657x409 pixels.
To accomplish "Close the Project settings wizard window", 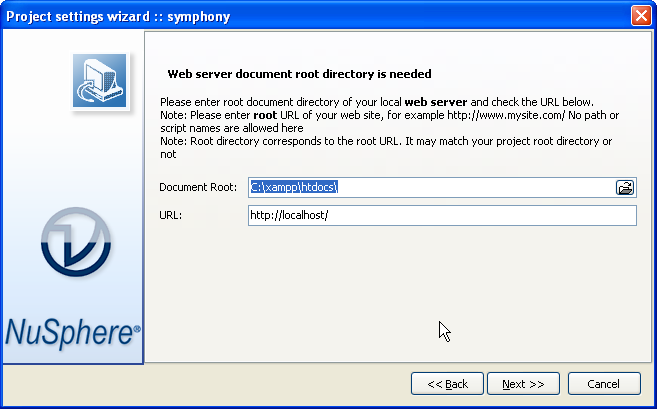I will tap(641, 16).
